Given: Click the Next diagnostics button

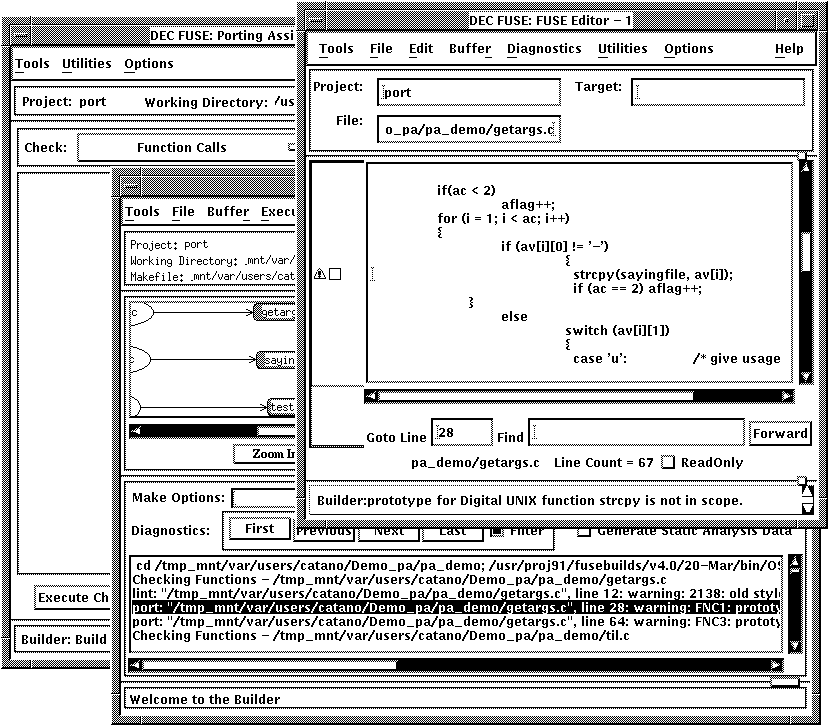Looking at the screenshot, I should (x=388, y=531).
